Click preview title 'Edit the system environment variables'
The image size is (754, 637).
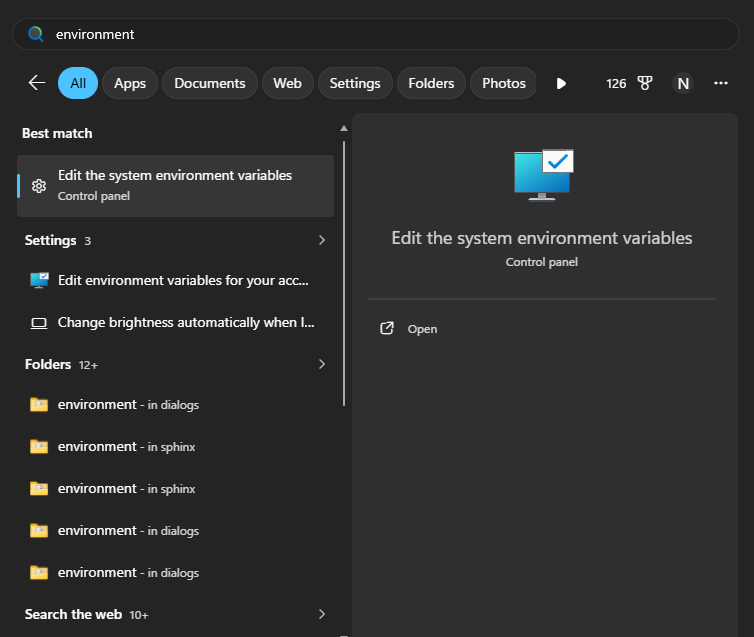(x=541, y=238)
